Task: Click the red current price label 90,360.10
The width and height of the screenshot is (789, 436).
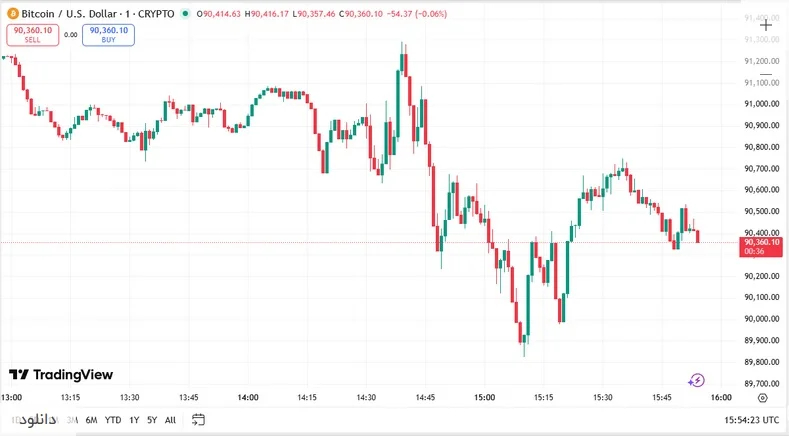Action: [x=761, y=247]
